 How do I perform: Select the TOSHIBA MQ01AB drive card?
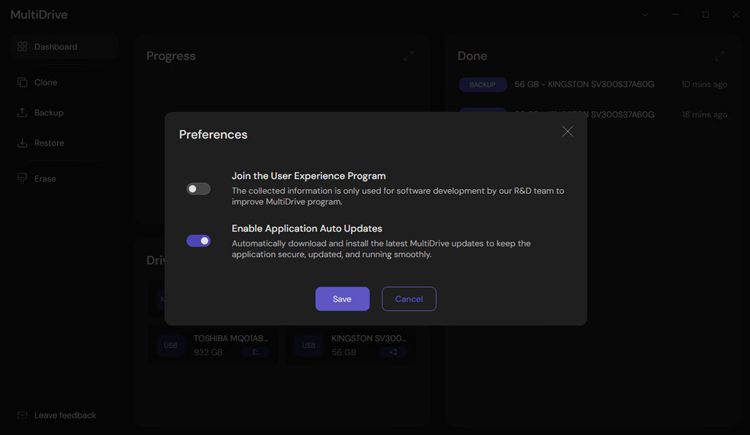213,345
